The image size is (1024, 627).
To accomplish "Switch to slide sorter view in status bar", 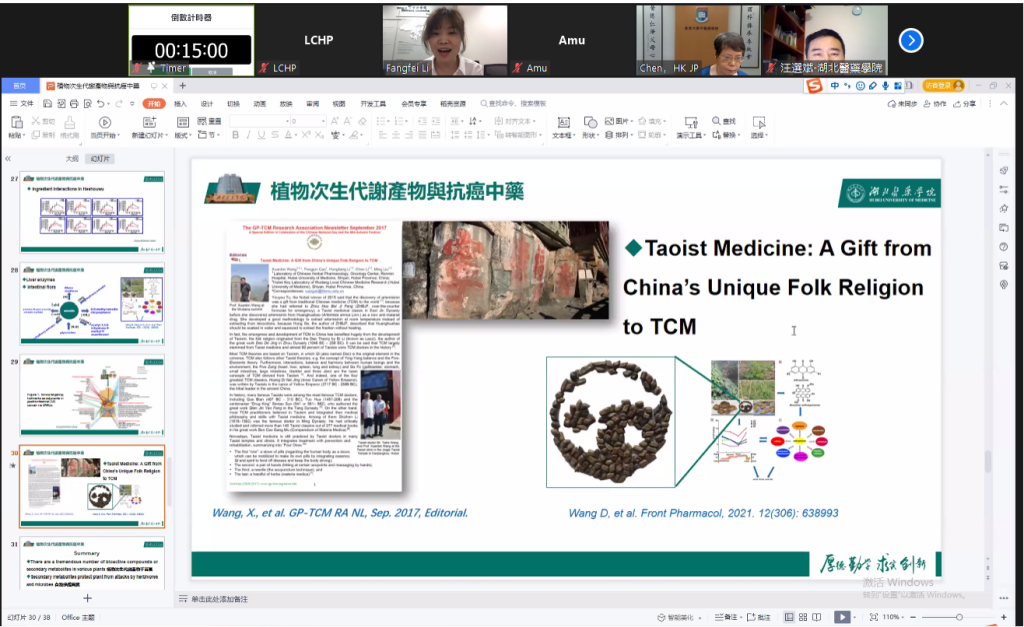I will [804, 617].
